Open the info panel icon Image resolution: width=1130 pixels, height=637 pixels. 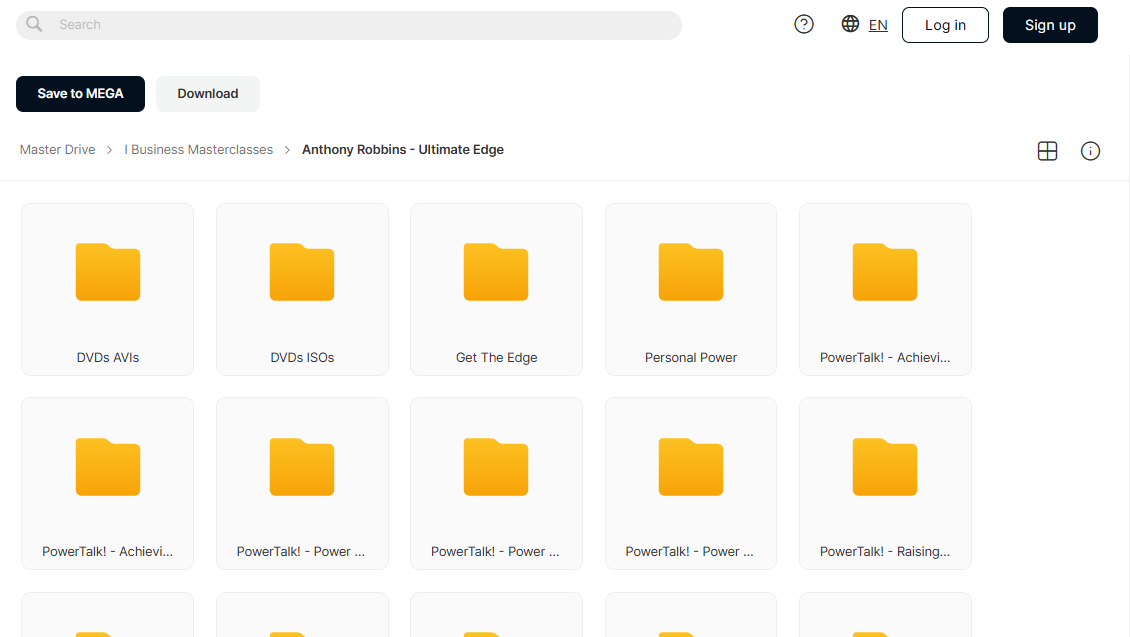click(x=1090, y=151)
